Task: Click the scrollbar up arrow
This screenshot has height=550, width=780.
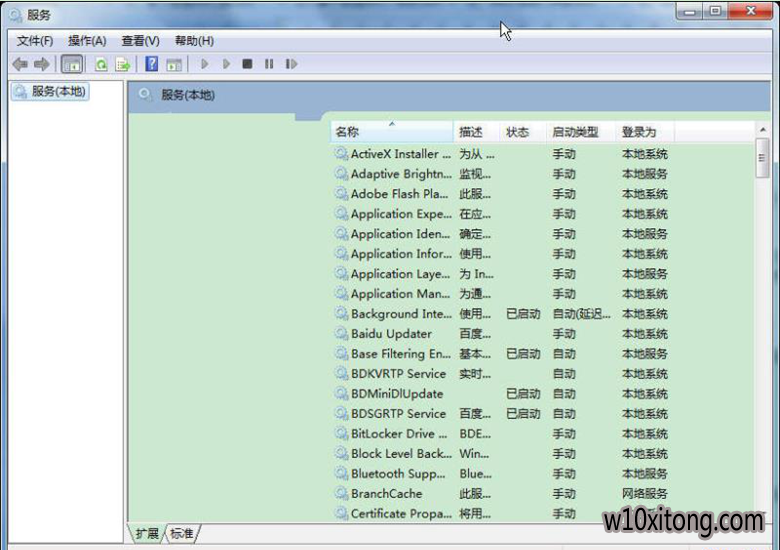Action: coord(763,130)
